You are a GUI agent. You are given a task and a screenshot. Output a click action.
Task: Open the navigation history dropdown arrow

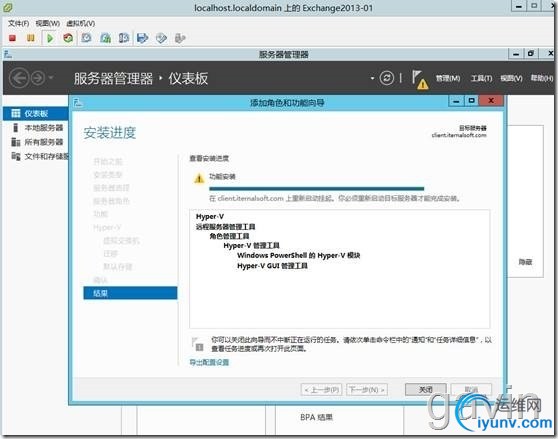pyautogui.click(x=51, y=78)
